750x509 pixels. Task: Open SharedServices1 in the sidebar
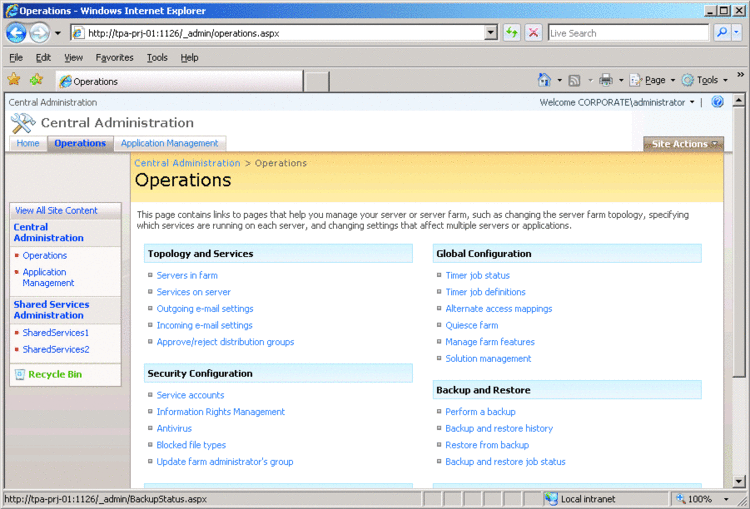coord(55,332)
